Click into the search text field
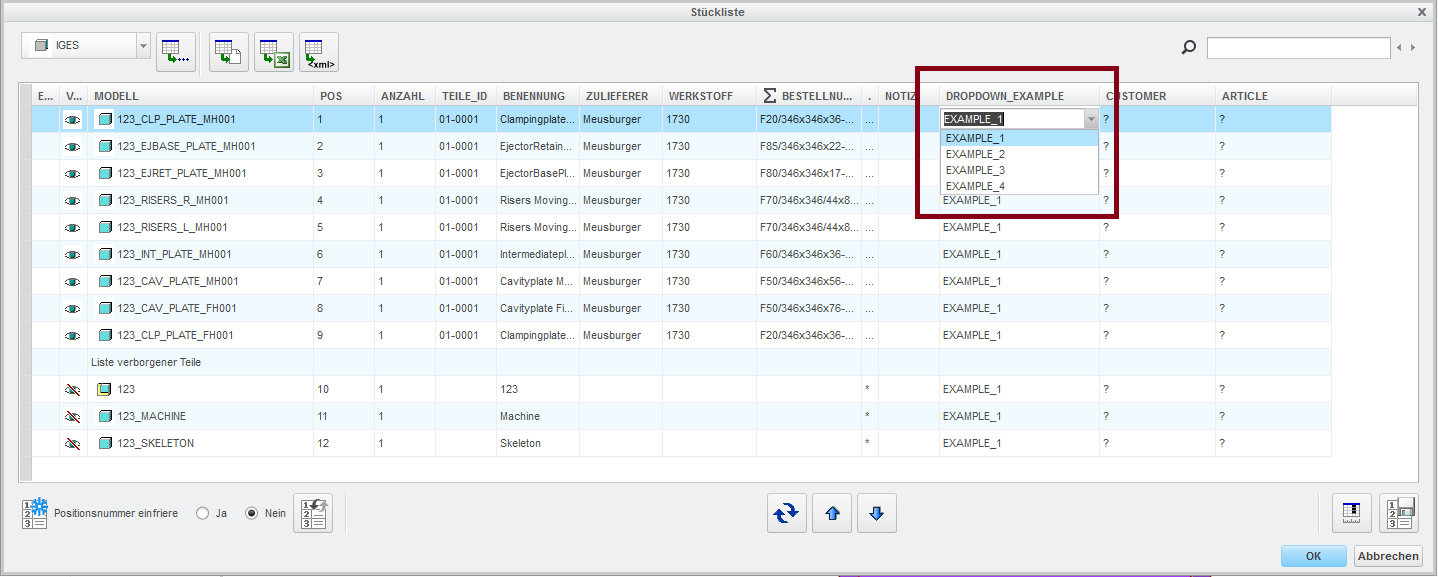 pos(1298,47)
